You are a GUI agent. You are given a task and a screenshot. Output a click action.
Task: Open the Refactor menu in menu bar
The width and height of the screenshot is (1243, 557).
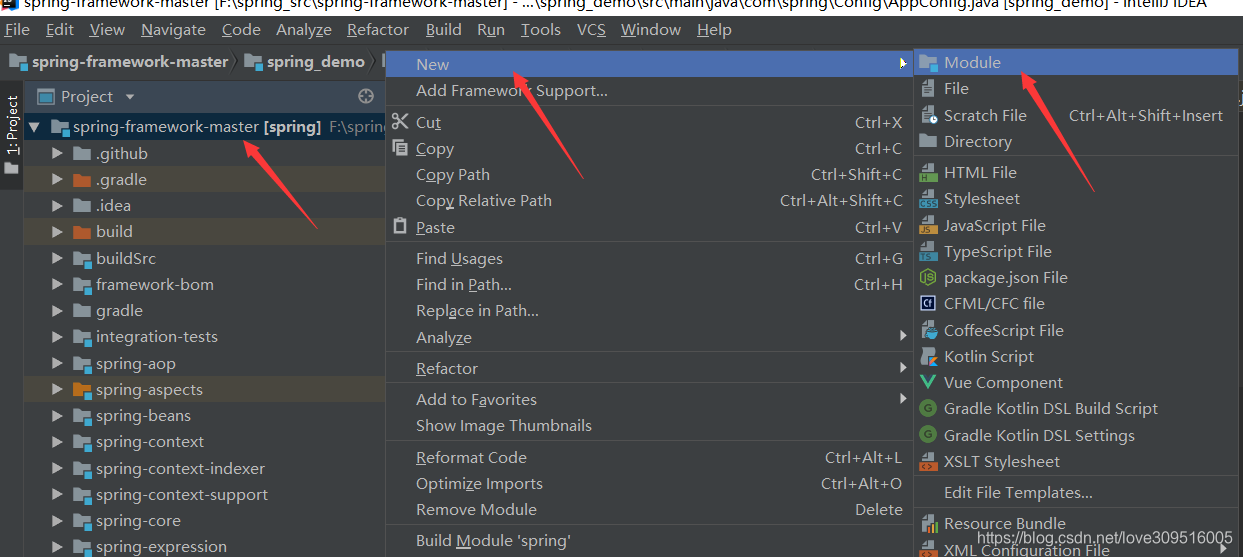378,30
